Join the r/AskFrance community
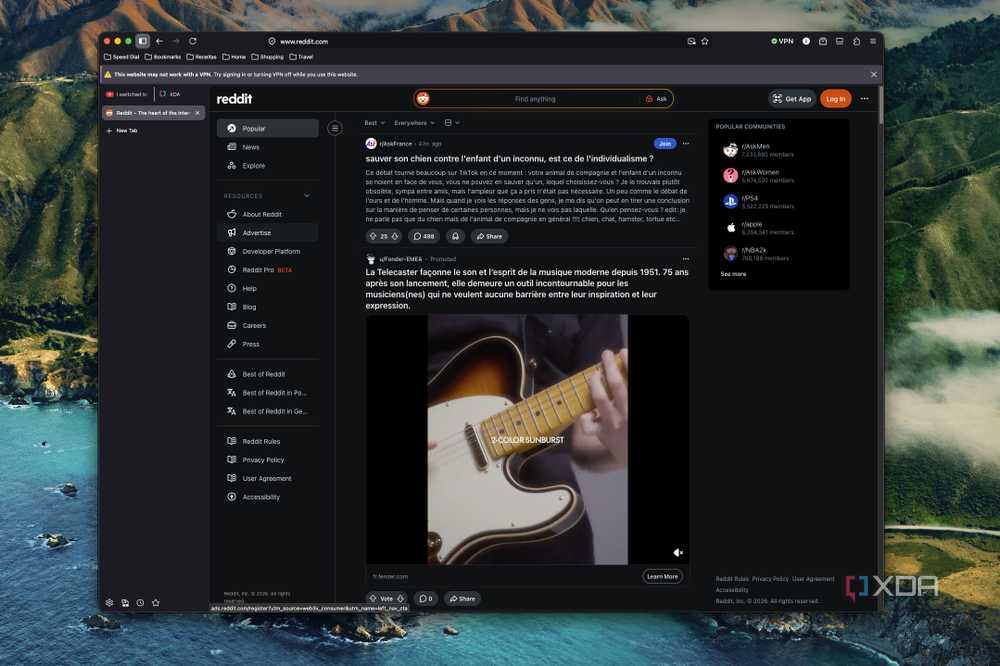 pos(665,144)
